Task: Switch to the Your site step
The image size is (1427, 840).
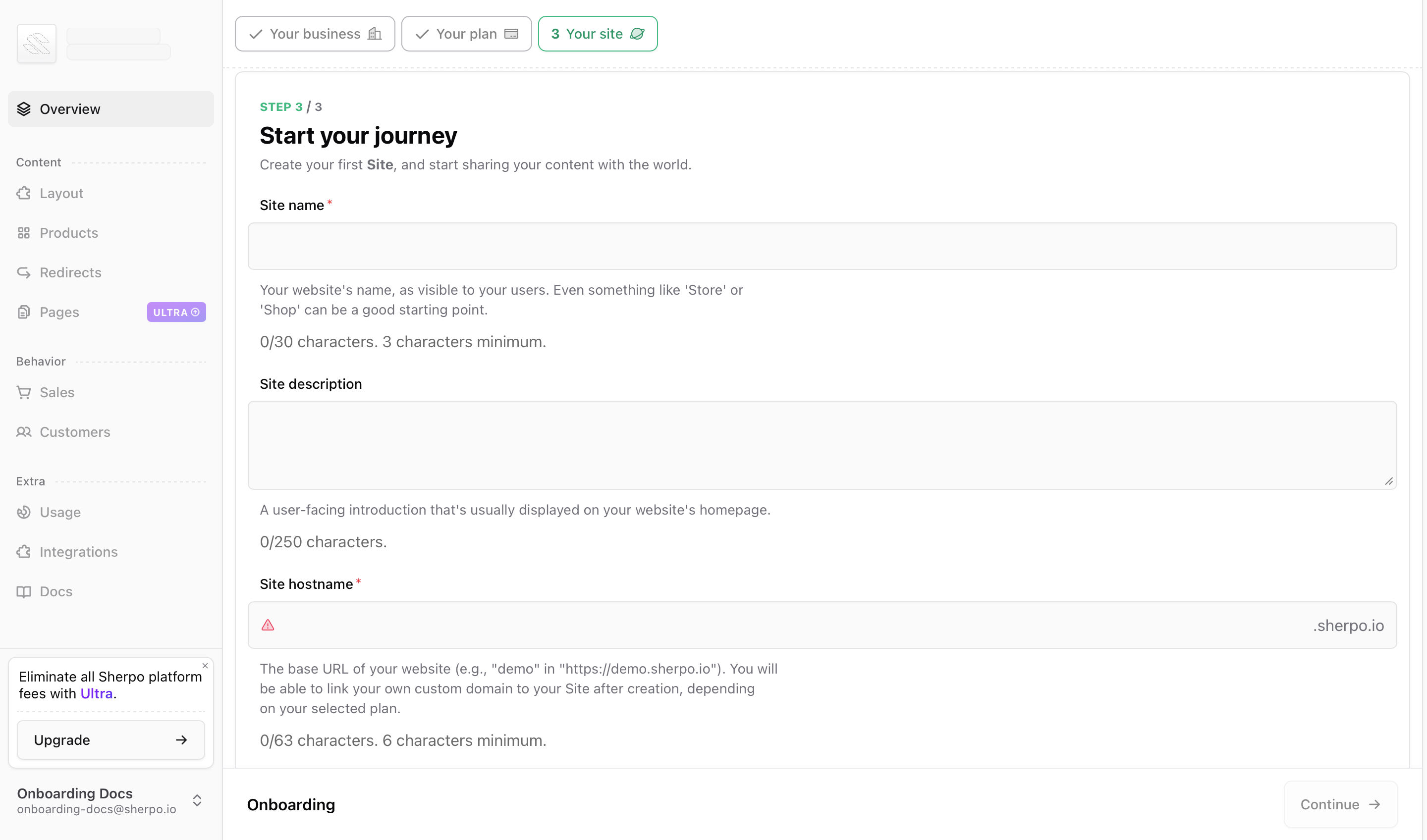Action: [598, 33]
